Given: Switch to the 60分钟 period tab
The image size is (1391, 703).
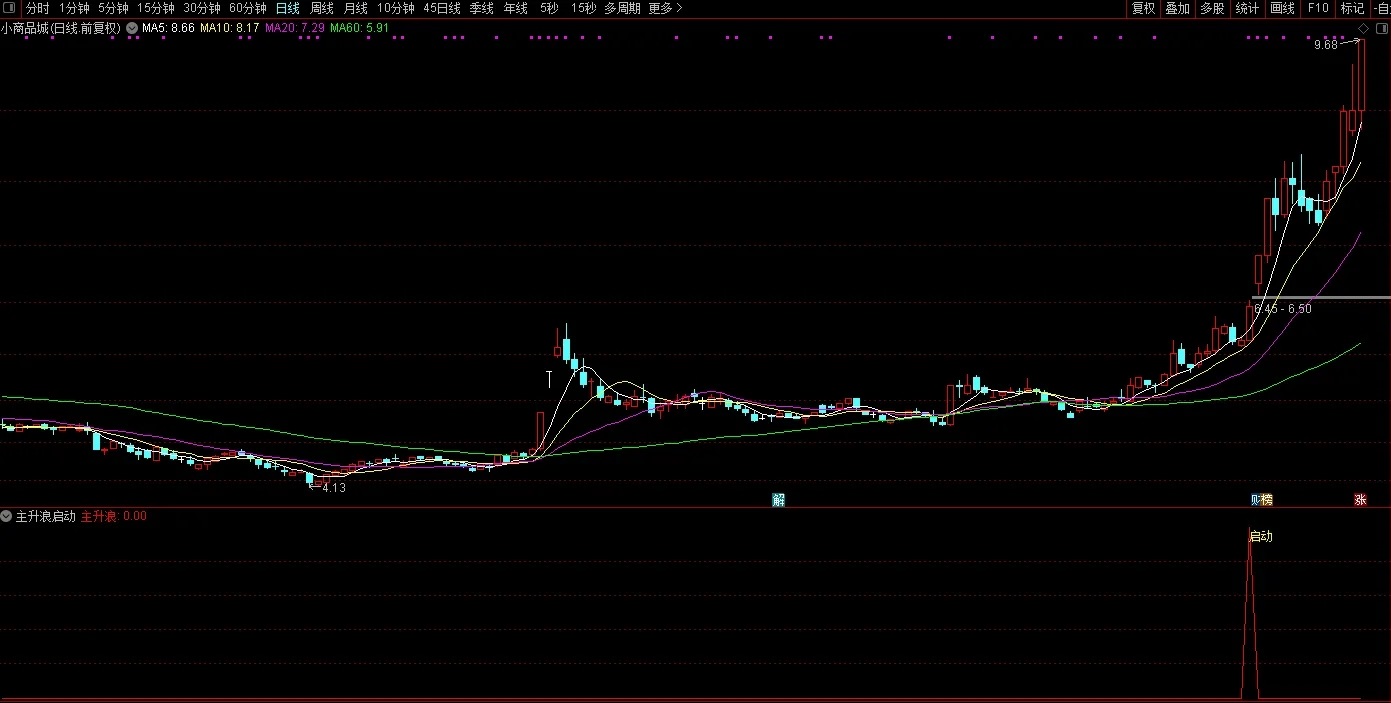Looking at the screenshot, I should (248, 8).
